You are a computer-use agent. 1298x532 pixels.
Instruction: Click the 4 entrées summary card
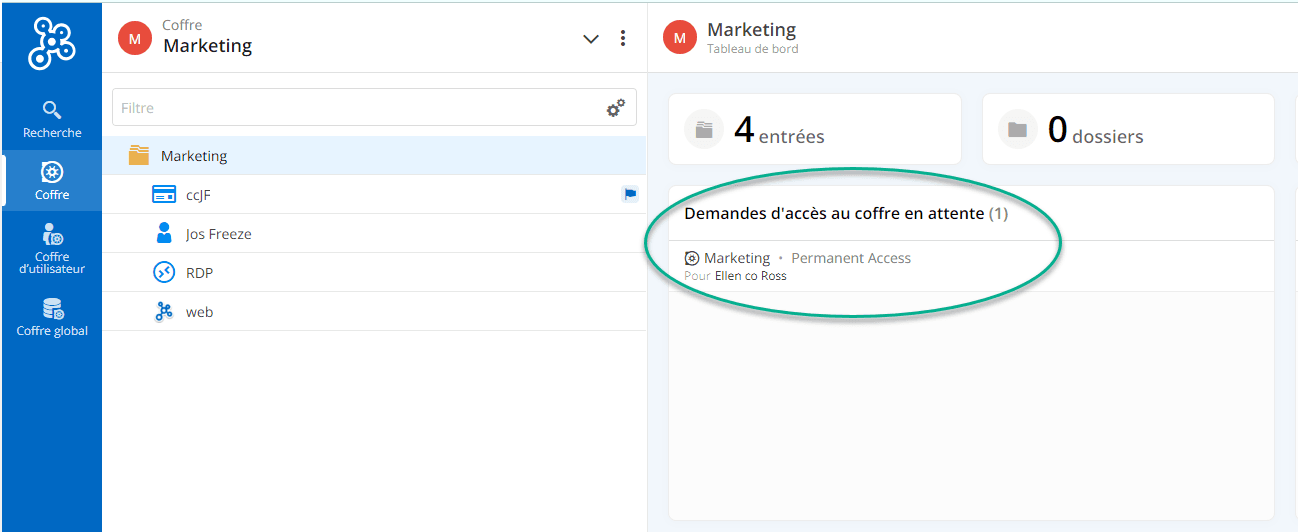tap(814, 130)
